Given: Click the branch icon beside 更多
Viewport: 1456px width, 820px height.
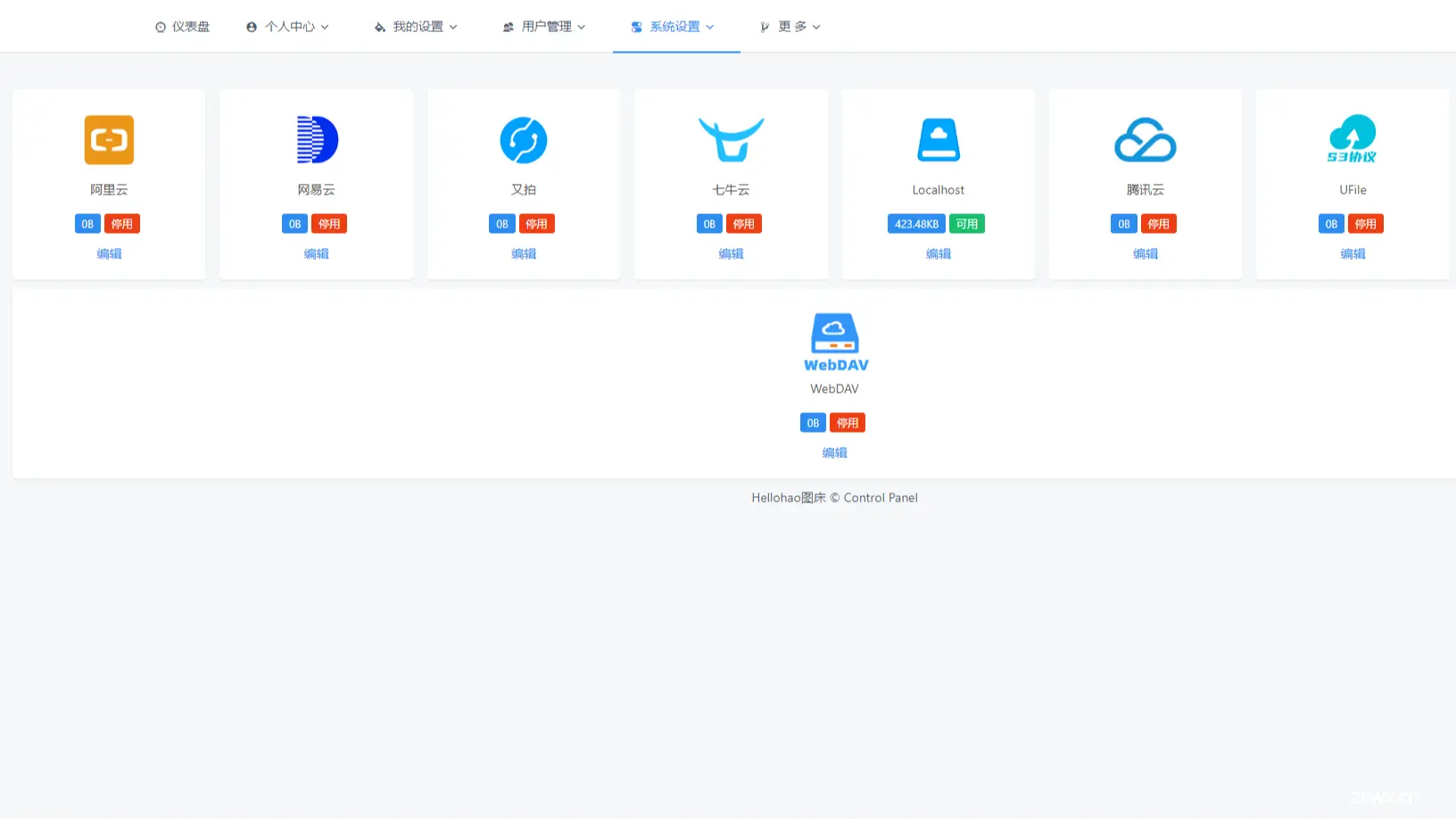Looking at the screenshot, I should (x=765, y=28).
